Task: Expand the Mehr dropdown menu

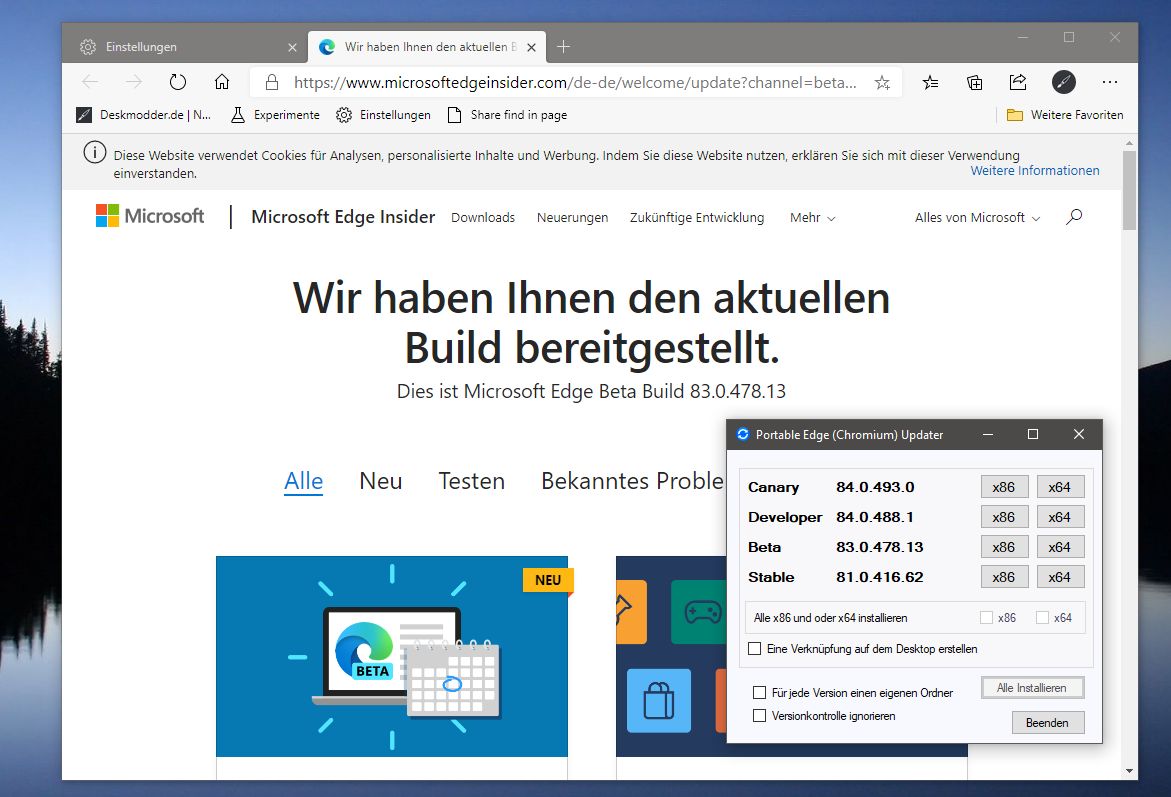Action: click(x=813, y=217)
